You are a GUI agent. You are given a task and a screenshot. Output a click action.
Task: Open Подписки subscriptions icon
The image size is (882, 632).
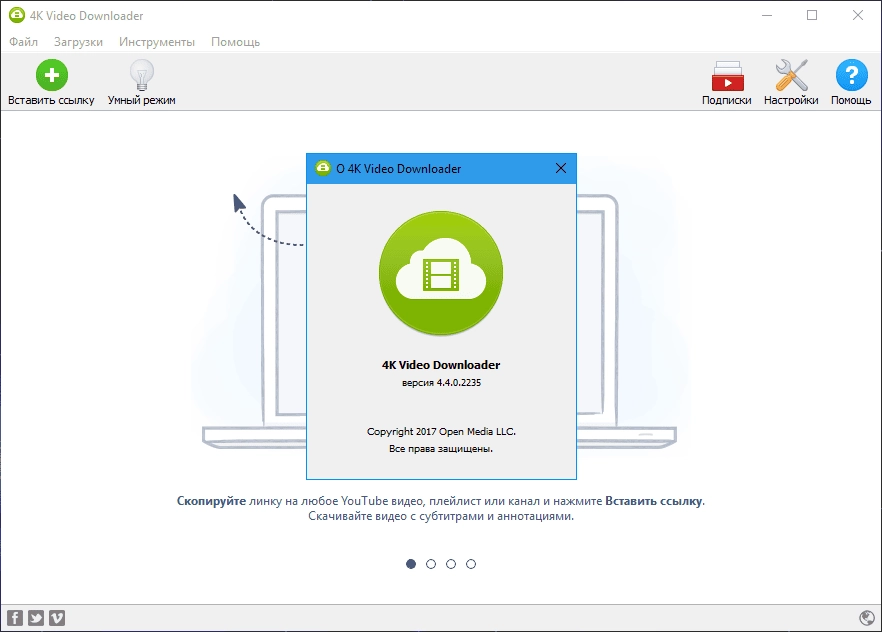coord(727,76)
